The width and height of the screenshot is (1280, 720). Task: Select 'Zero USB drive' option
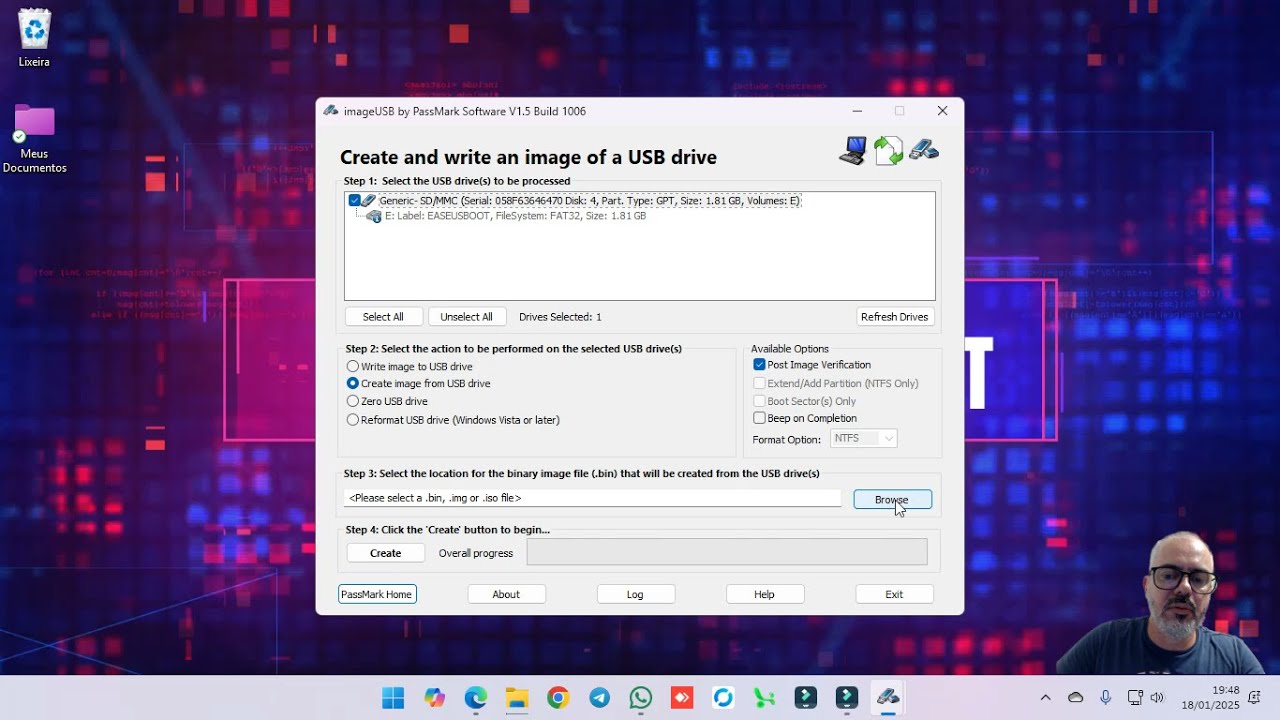[353, 402]
